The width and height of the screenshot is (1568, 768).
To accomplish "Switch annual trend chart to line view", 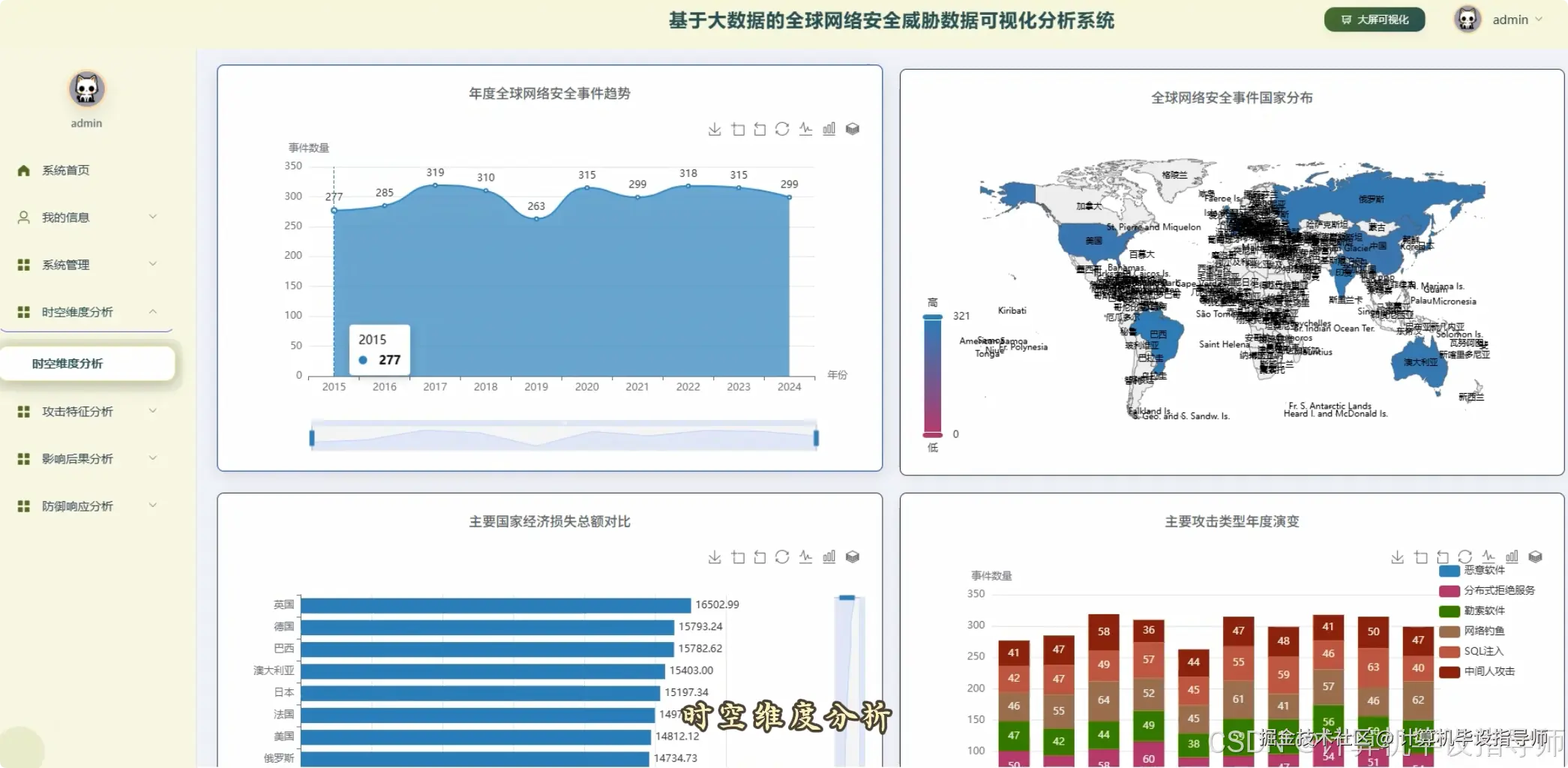I will pyautogui.click(x=805, y=129).
